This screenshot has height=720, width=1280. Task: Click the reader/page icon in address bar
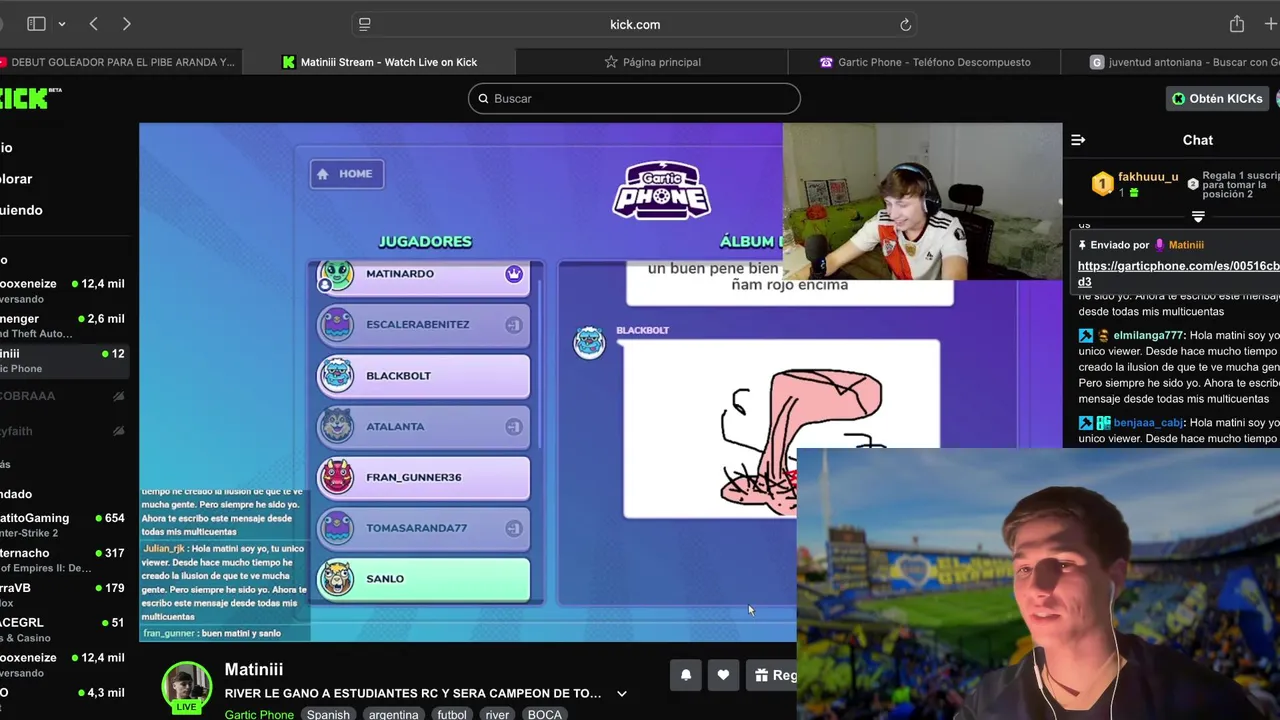(365, 24)
